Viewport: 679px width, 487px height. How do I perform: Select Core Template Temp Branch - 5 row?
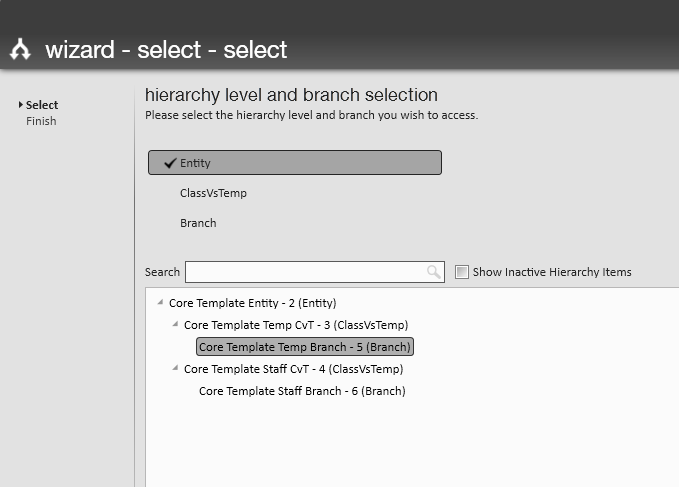pos(305,347)
